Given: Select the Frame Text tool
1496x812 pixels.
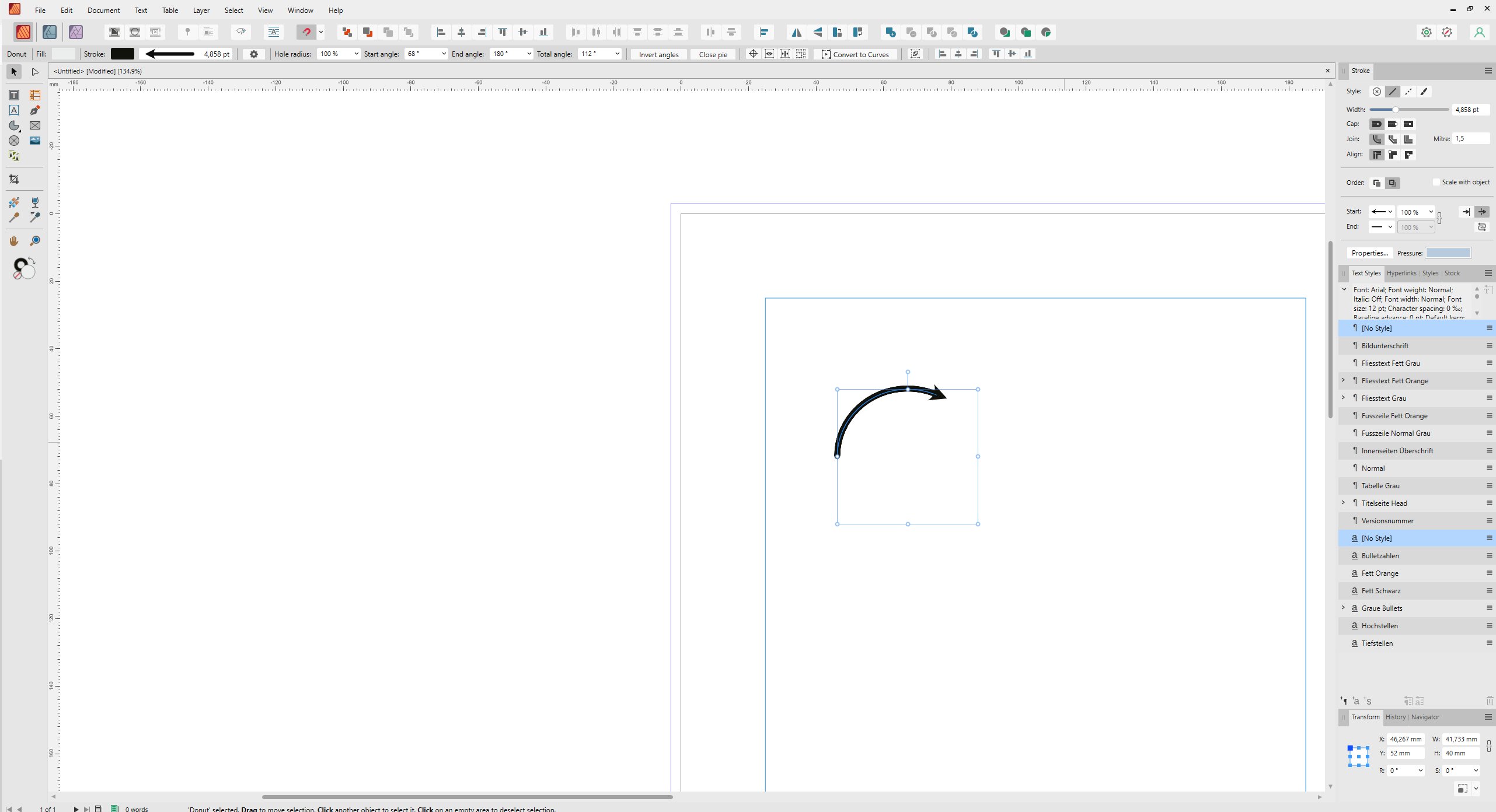Looking at the screenshot, I should coord(14,95).
